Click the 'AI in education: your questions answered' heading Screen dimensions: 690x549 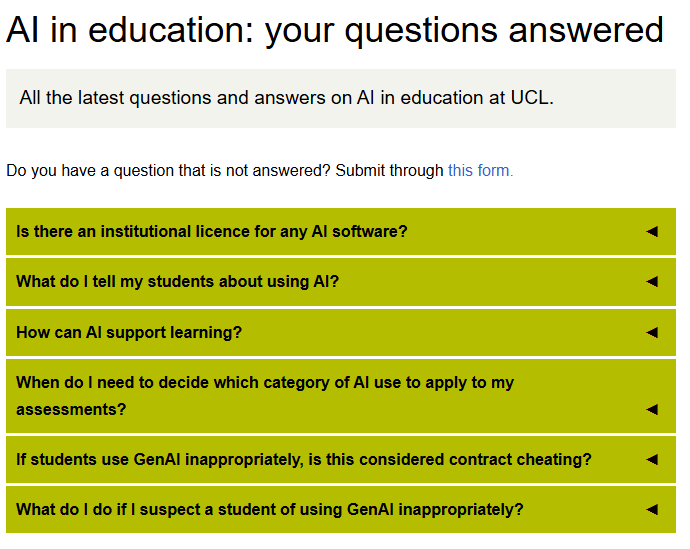[x=335, y=30]
